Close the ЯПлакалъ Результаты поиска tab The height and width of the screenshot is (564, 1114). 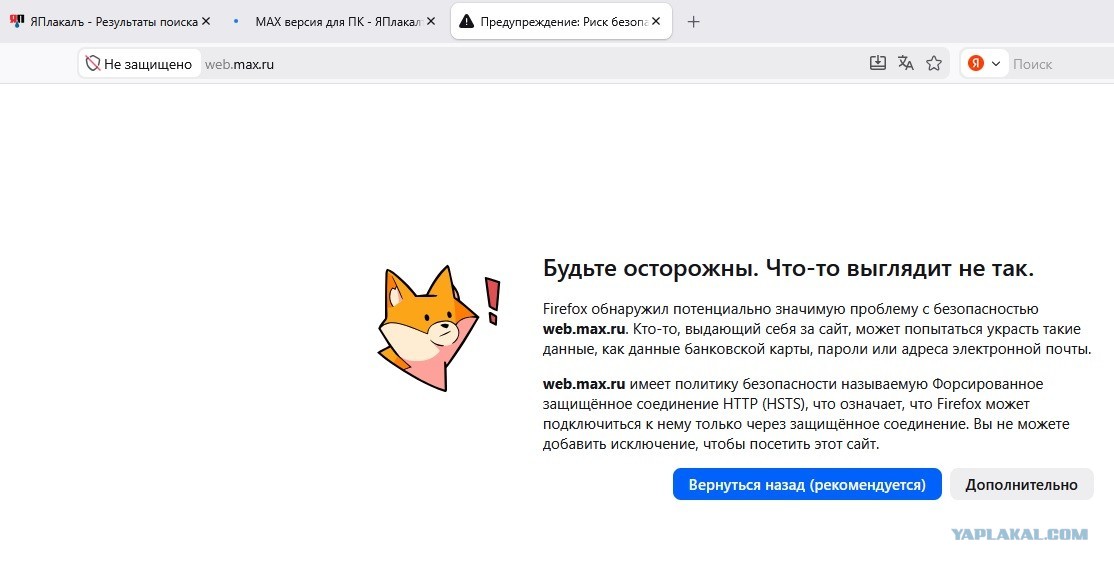tap(206, 21)
